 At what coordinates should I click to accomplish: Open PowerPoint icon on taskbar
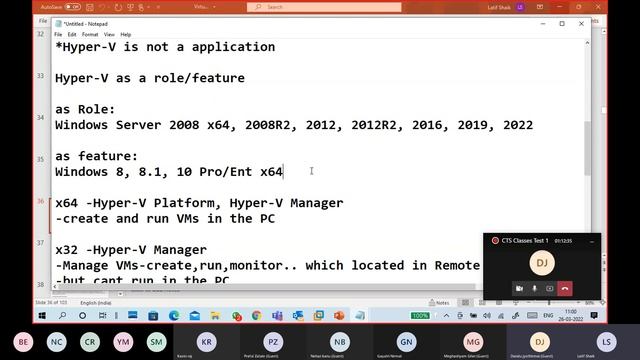(x=339, y=316)
